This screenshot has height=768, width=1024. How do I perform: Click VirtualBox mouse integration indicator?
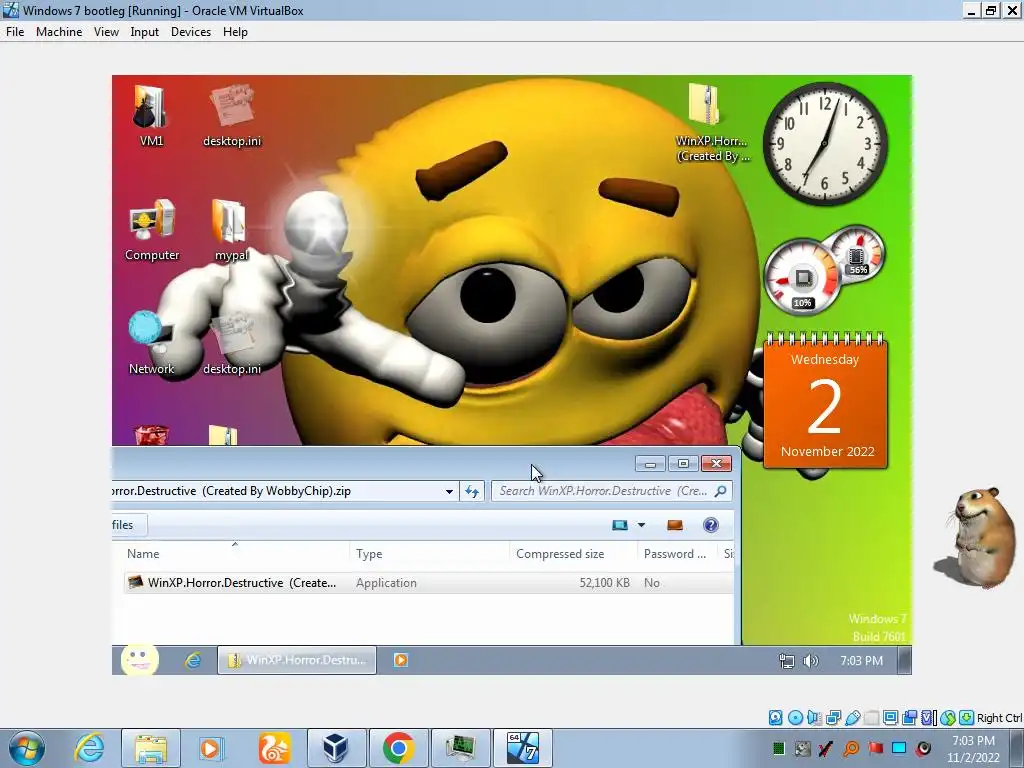tap(948, 718)
